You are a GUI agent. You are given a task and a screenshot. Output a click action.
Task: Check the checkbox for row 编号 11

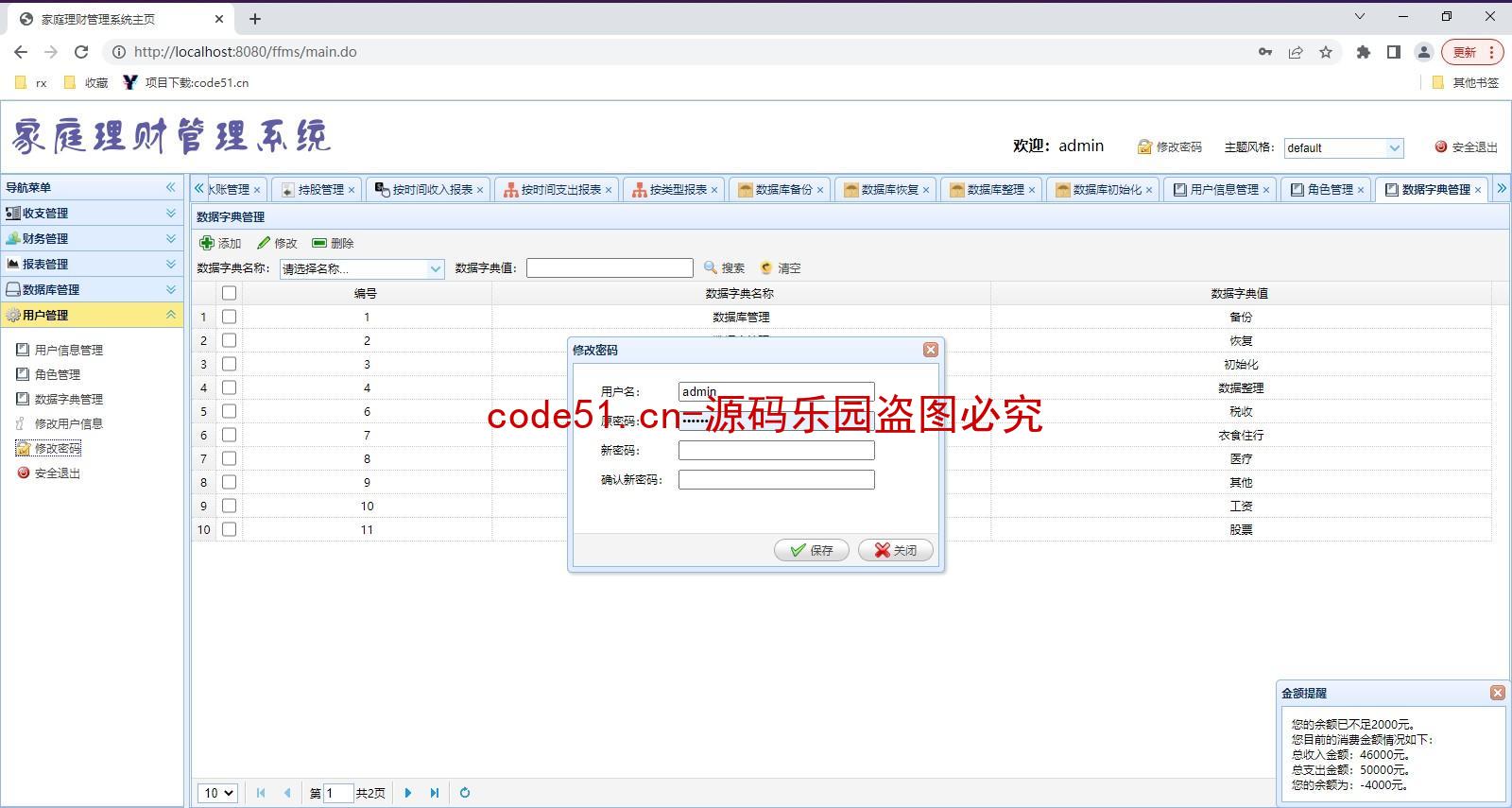coord(229,529)
